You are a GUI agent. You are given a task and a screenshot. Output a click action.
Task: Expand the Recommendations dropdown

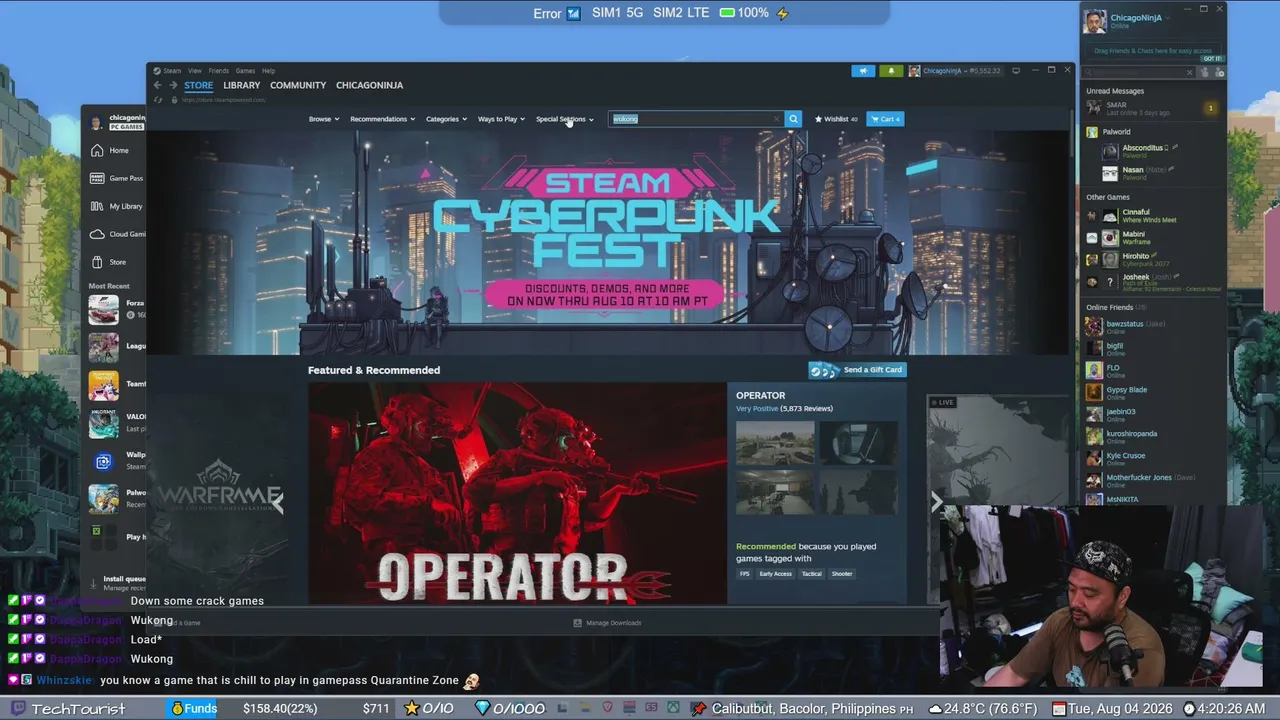pyautogui.click(x=382, y=119)
